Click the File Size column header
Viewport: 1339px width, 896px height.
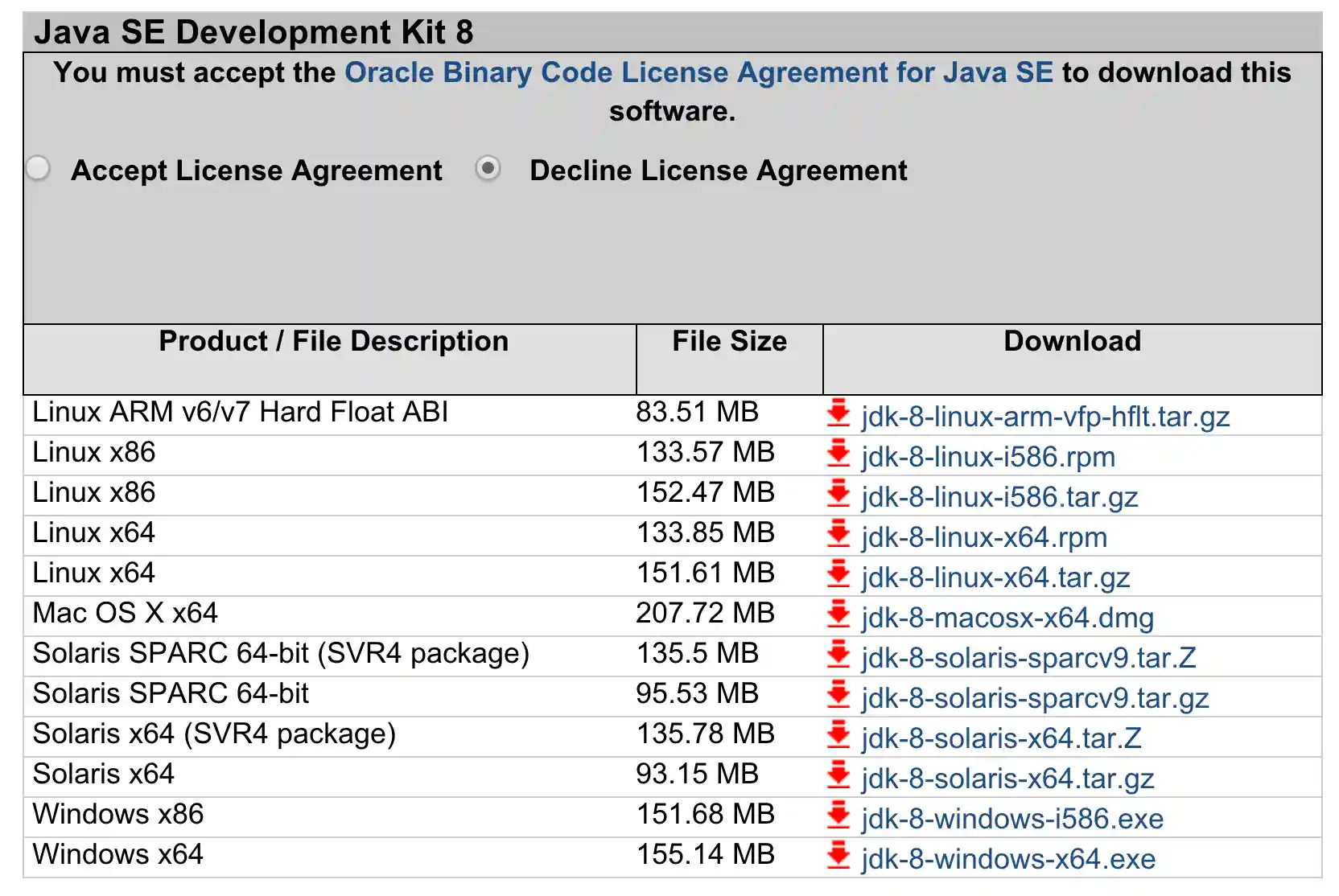[x=729, y=341]
